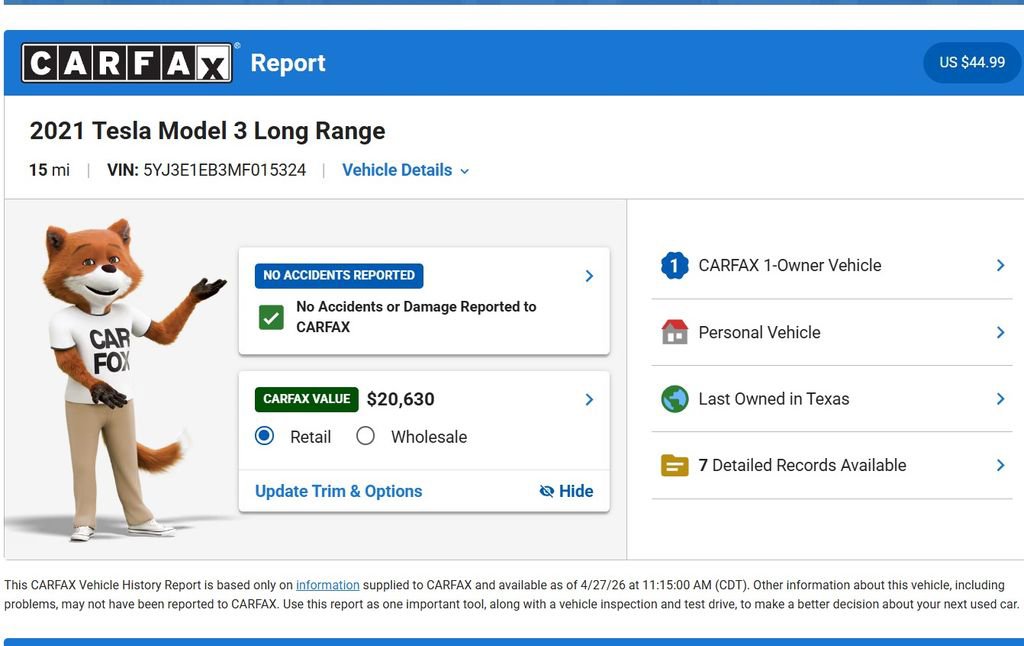Click the '15 mi' mileage text
The image size is (1024, 646).
tap(49, 170)
